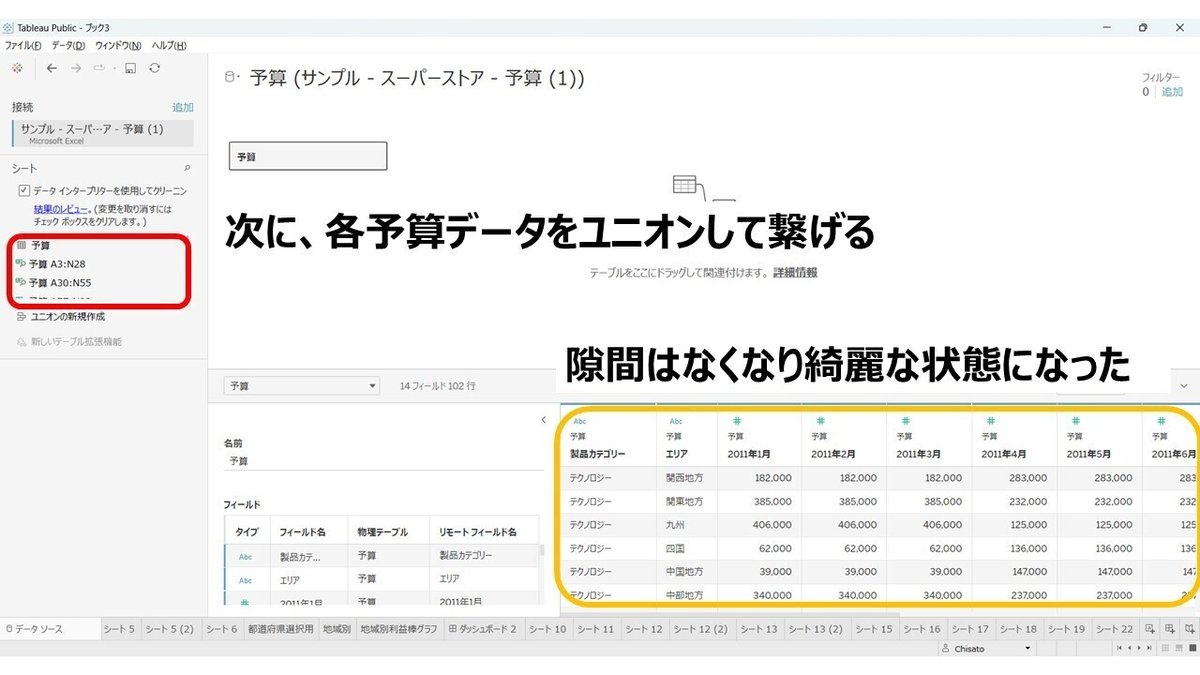Click the save icon in toolbar

click(x=130, y=68)
